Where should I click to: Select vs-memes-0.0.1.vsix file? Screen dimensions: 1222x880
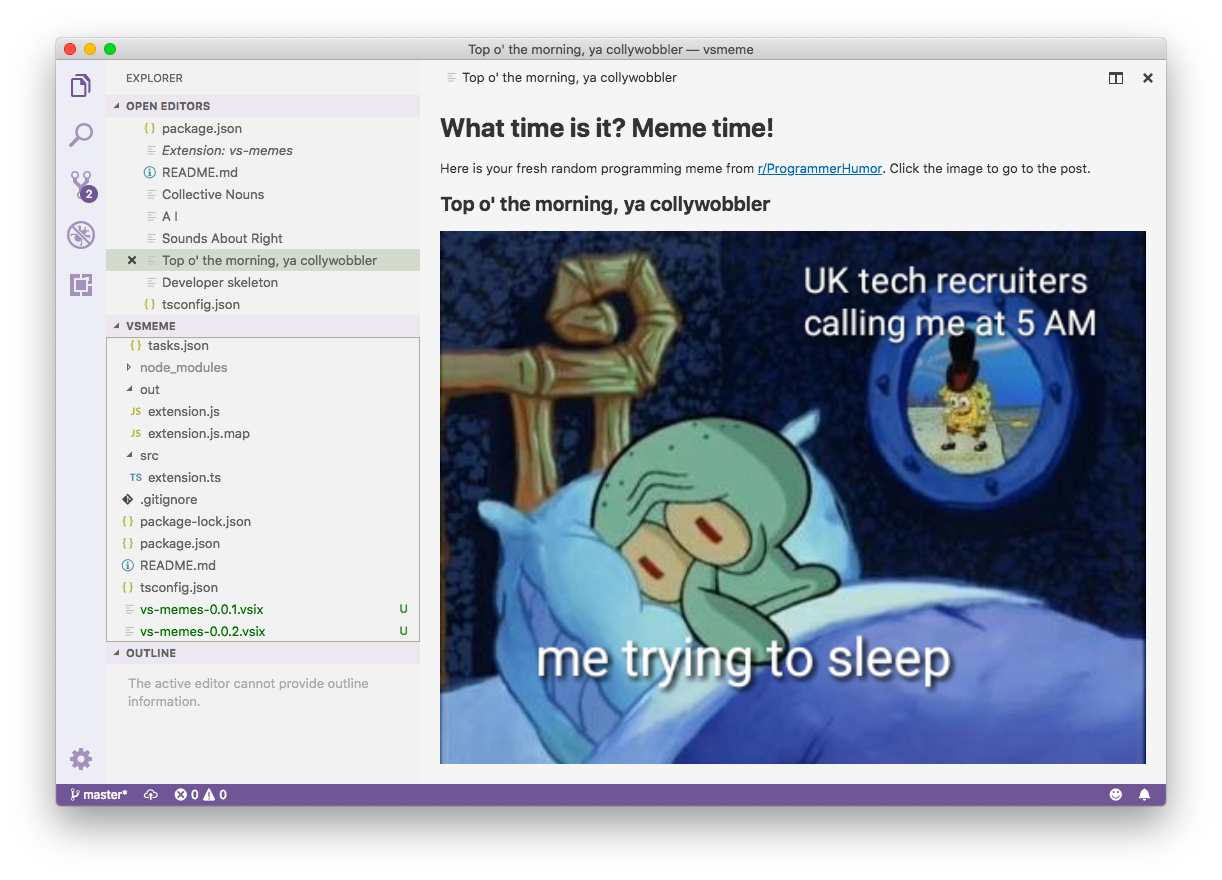263,609
